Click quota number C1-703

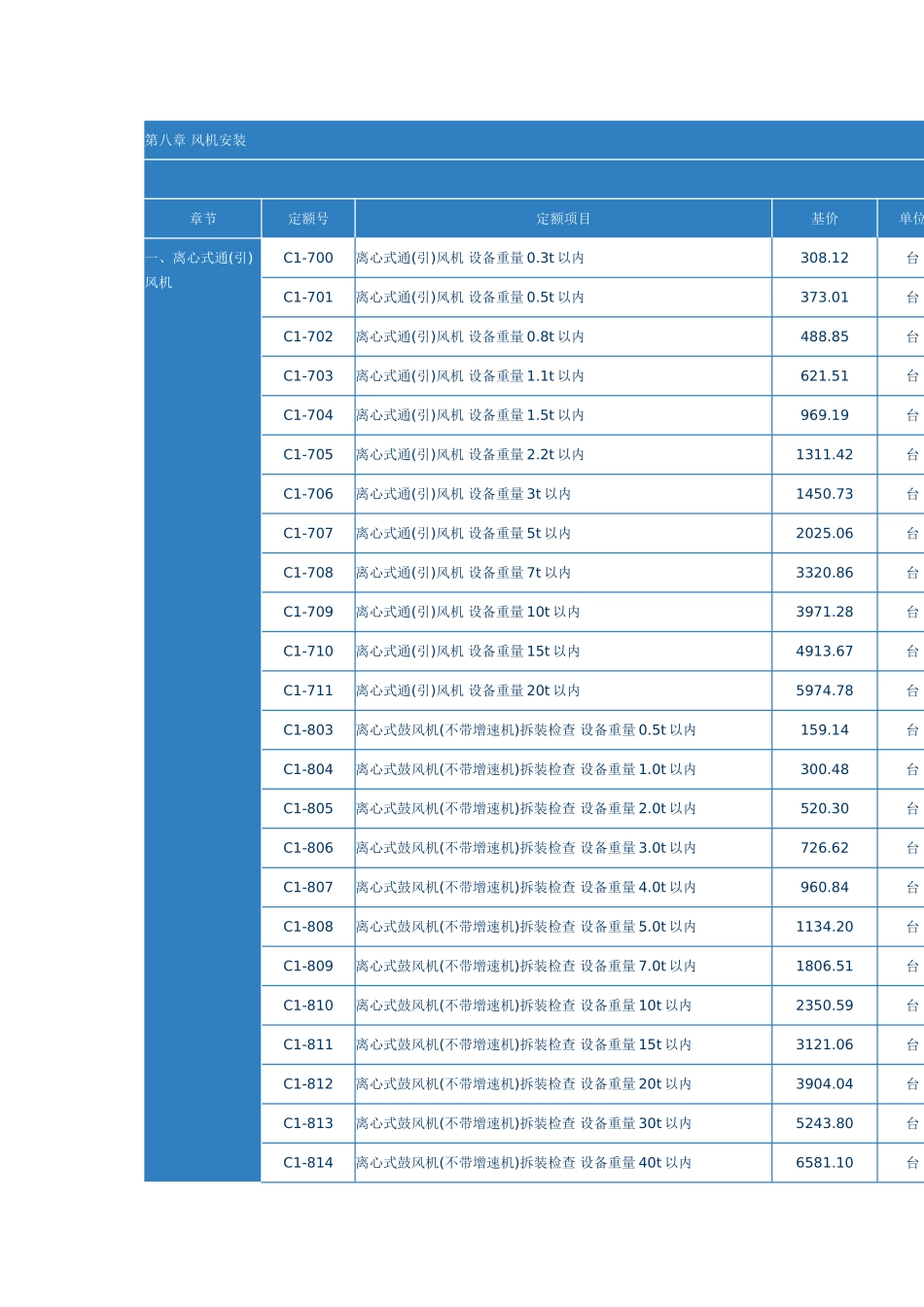(x=308, y=376)
